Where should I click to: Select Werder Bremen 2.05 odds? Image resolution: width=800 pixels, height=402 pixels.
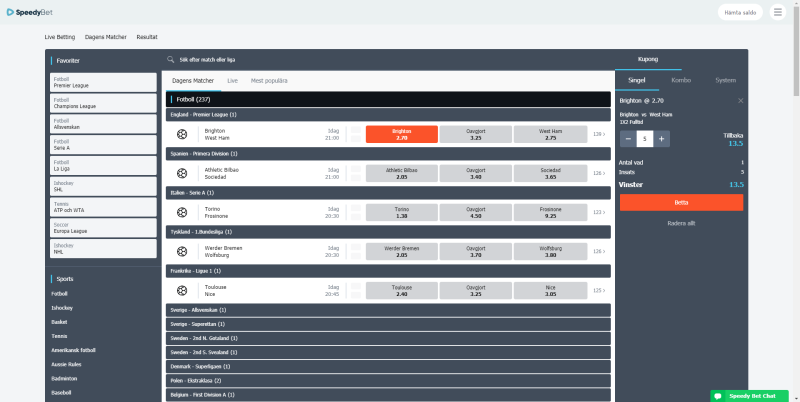click(x=402, y=252)
